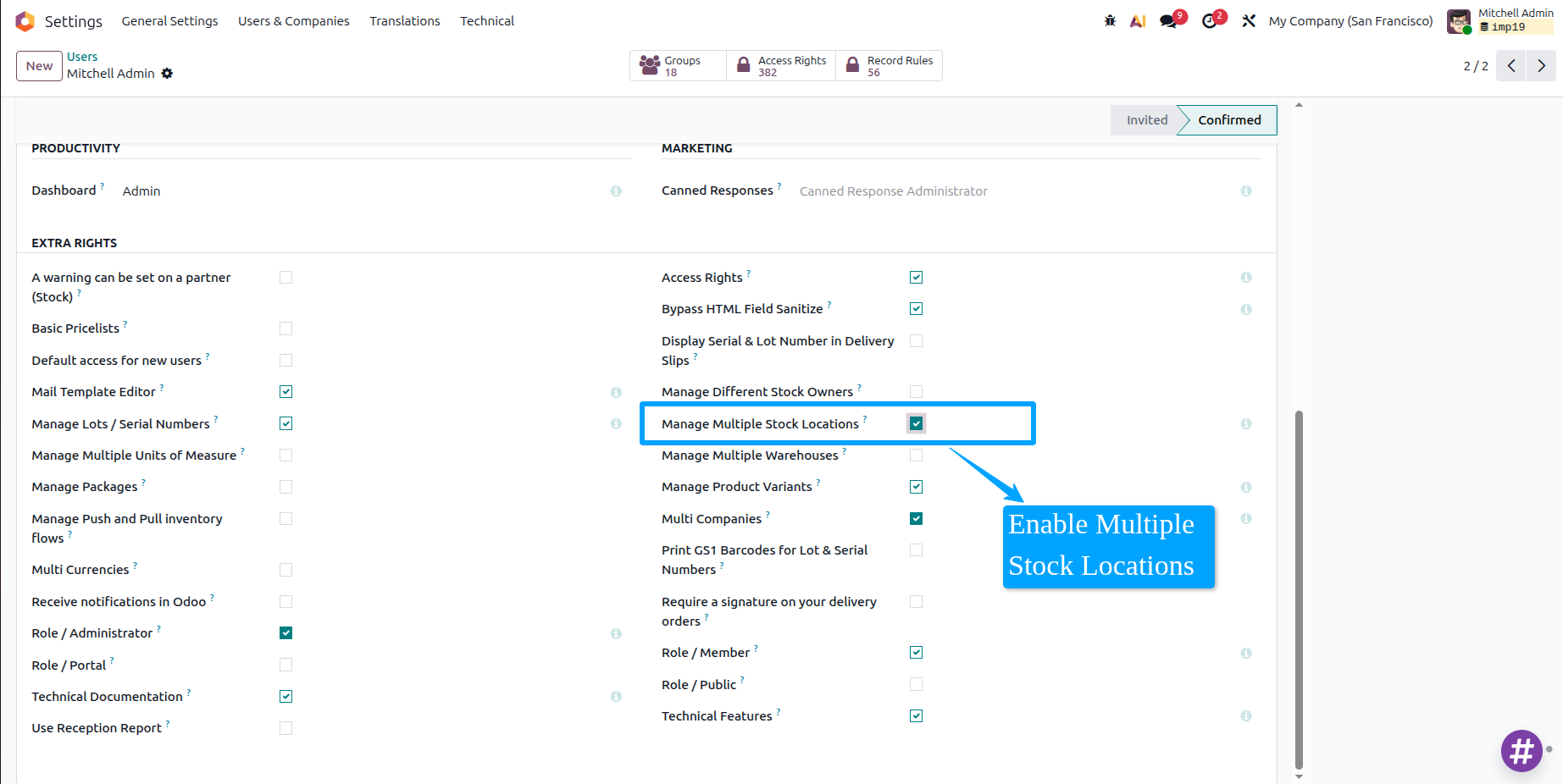
Task: Open Technical menu
Action: [x=487, y=21]
